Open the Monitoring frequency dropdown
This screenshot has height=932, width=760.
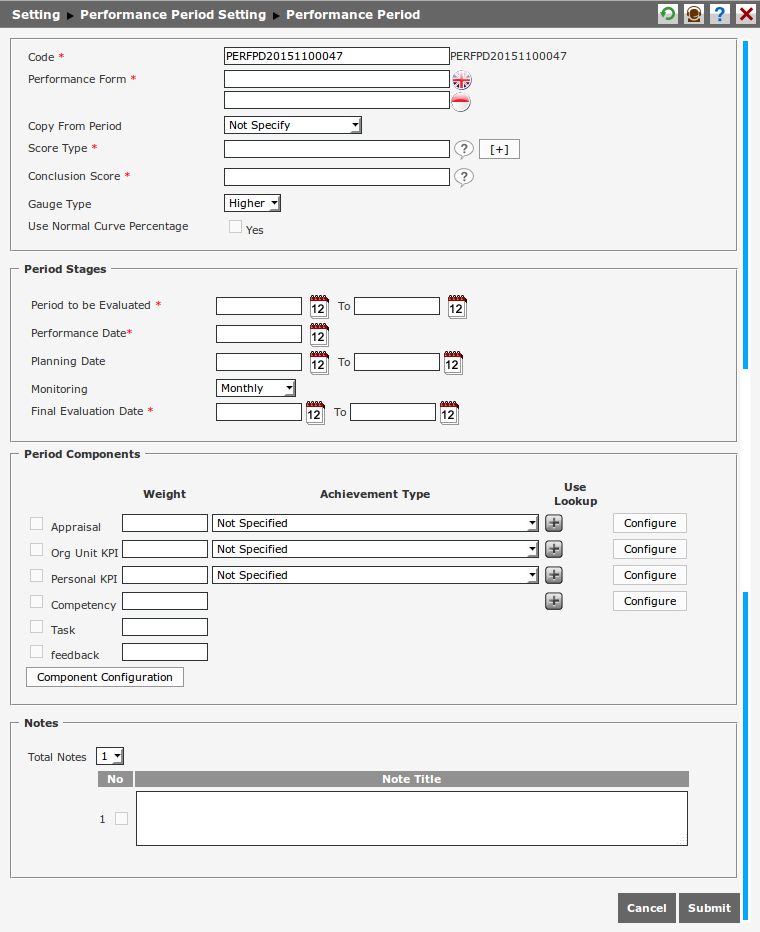(x=256, y=388)
